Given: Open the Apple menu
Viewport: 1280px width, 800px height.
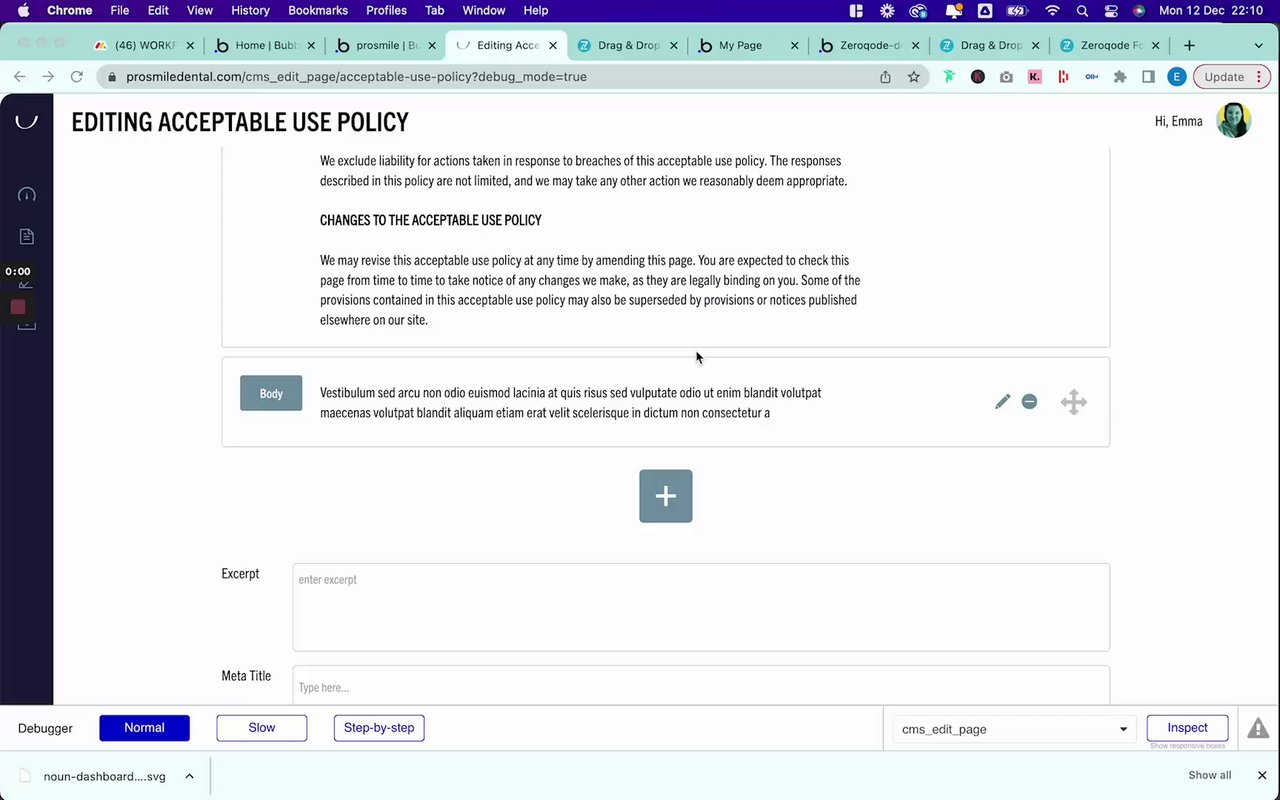Looking at the screenshot, I should point(23,10).
